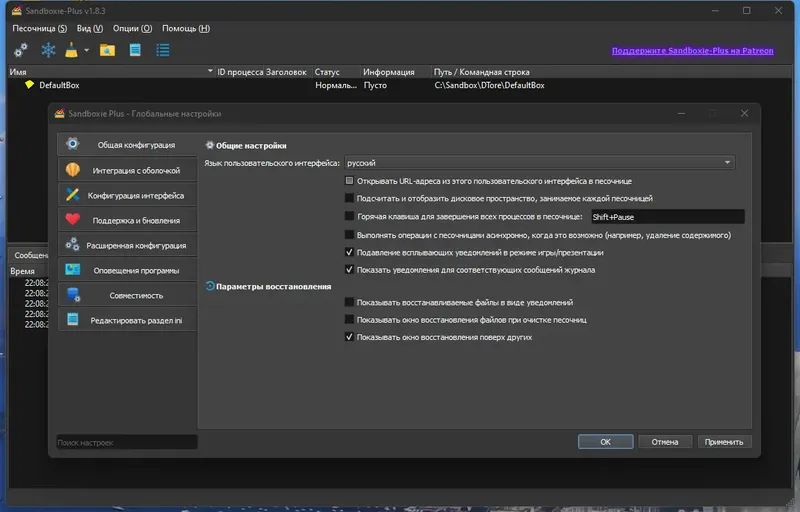This screenshot has height=512, width=800.
Task: Switch to Конфигурация интерфейса tab
Action: pos(128,195)
